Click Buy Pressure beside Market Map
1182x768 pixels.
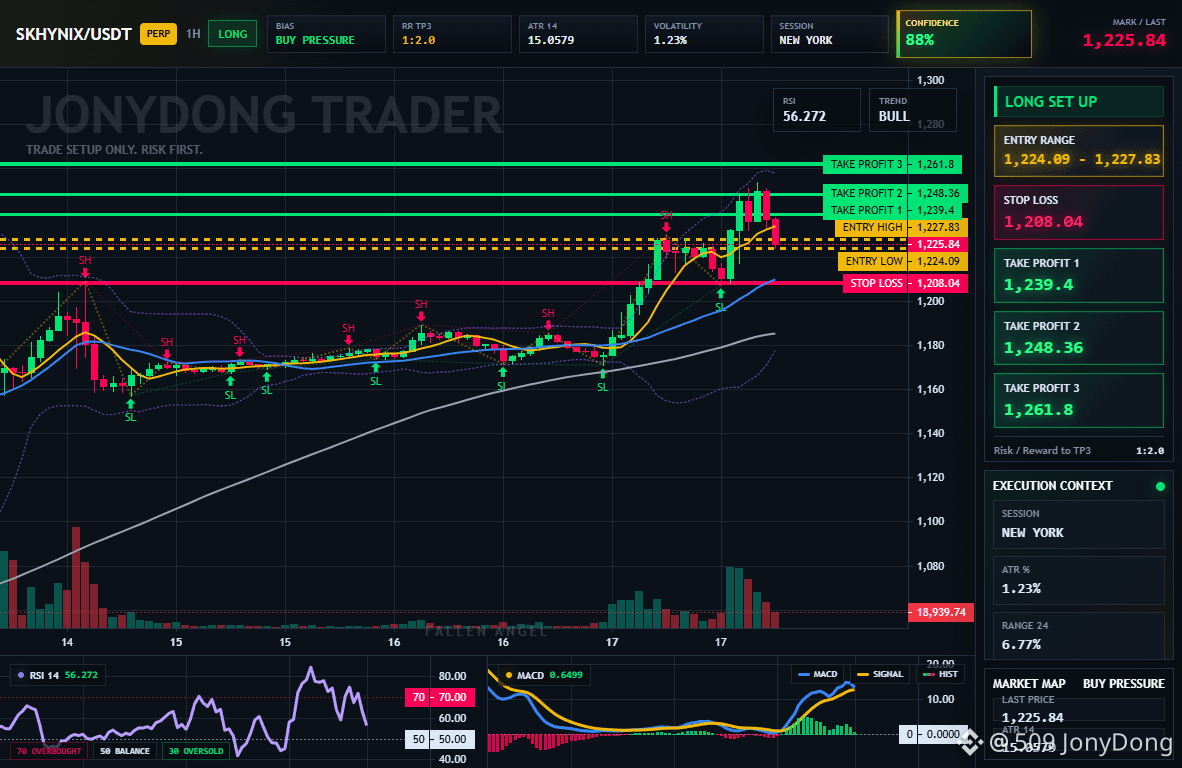1124,684
